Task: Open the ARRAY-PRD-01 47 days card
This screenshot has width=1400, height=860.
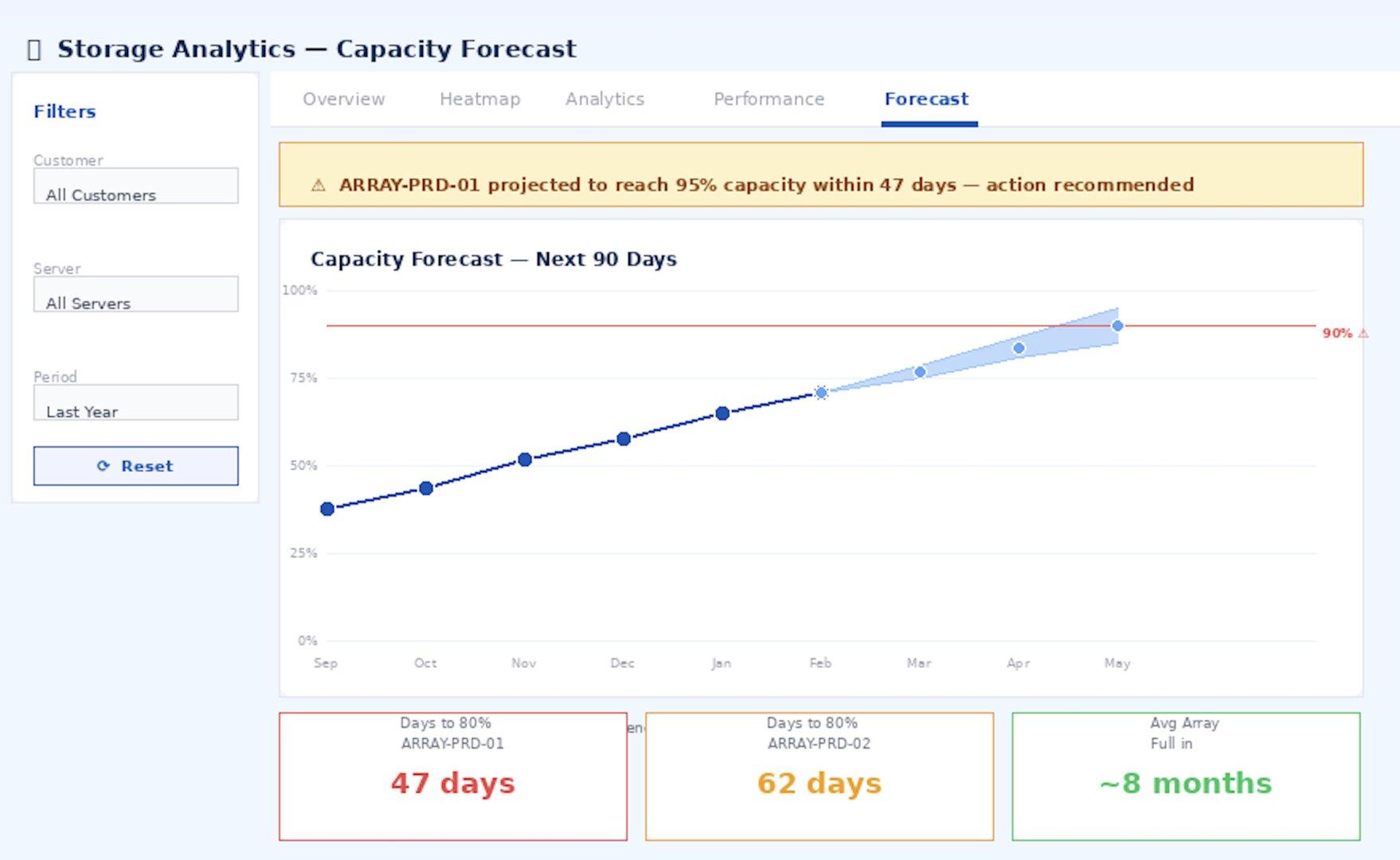Action: (452, 776)
